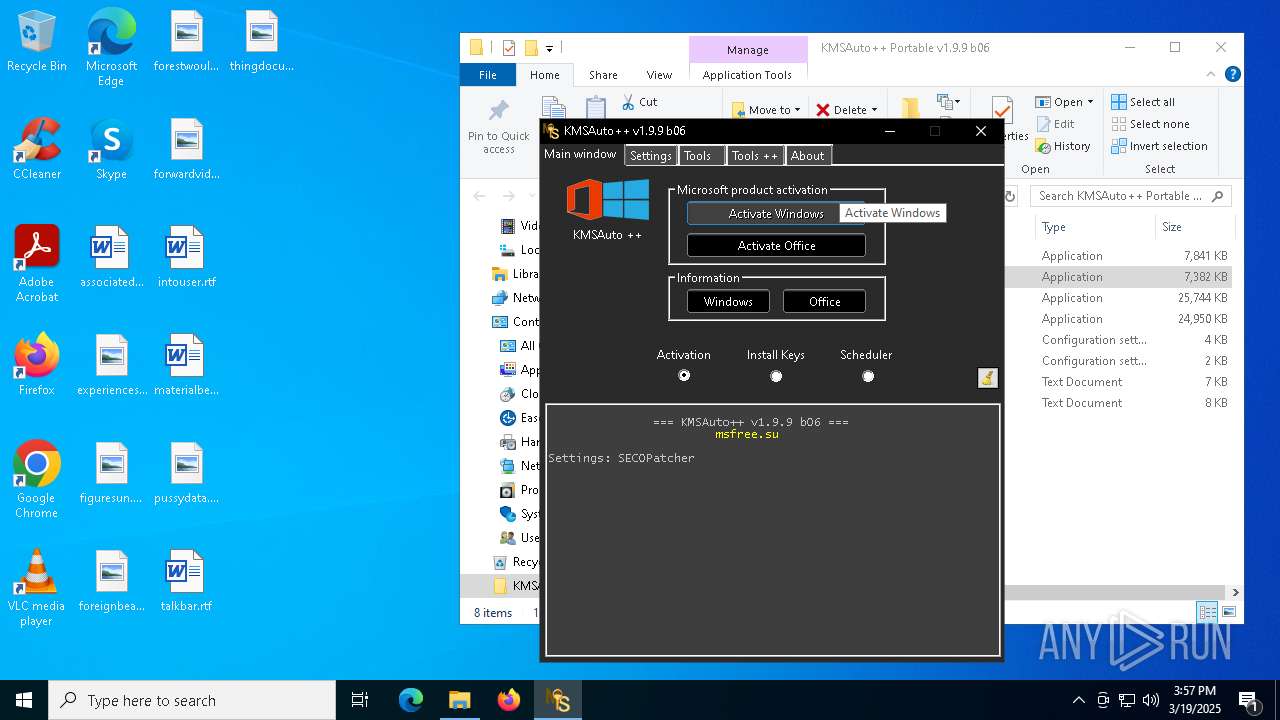Click Invert selection in Explorer ribbon
Screen dimensions: 1280x720
click(x=1160, y=146)
